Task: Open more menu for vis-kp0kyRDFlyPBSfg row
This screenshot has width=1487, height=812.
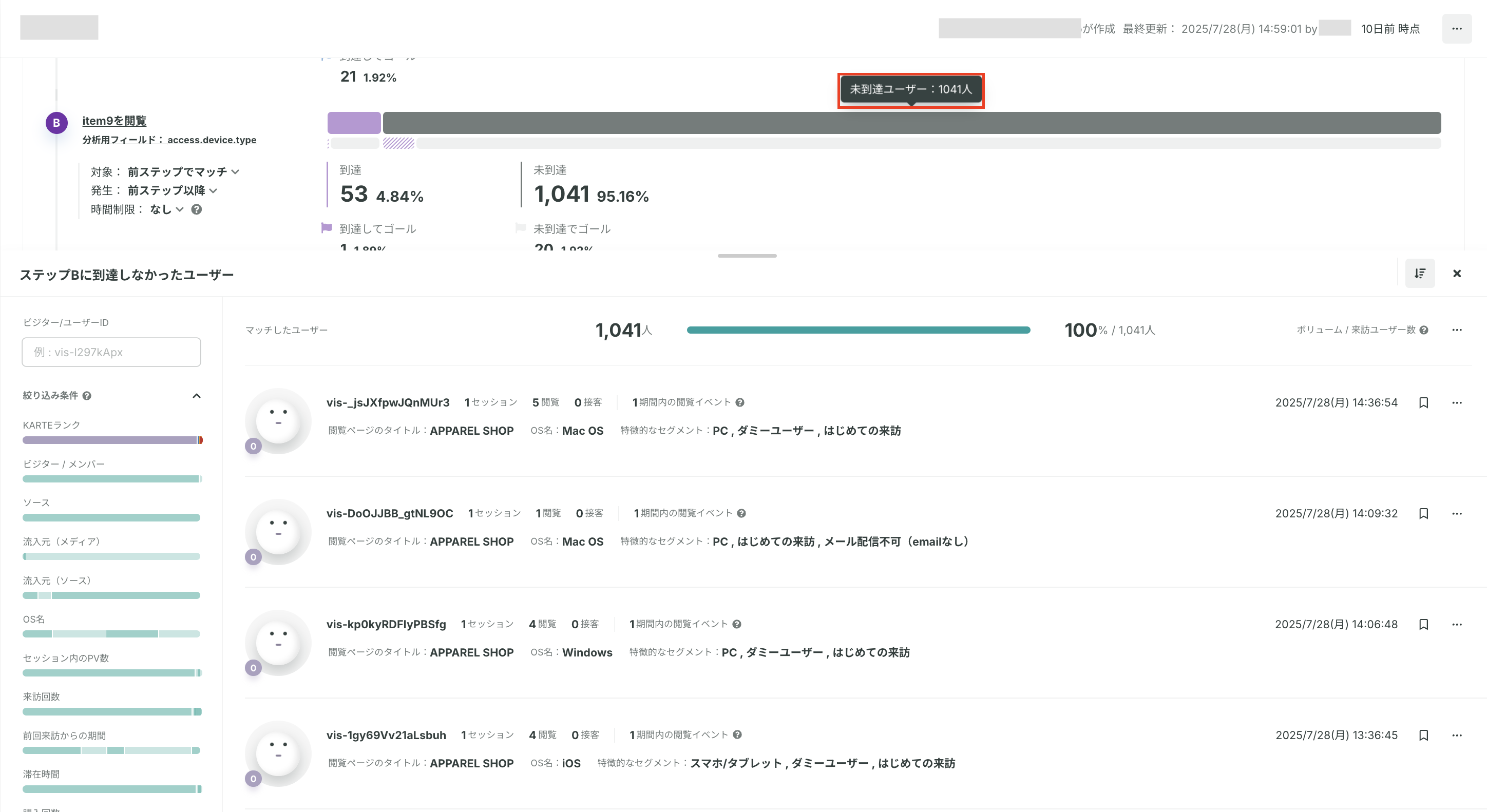Action: [1456, 625]
